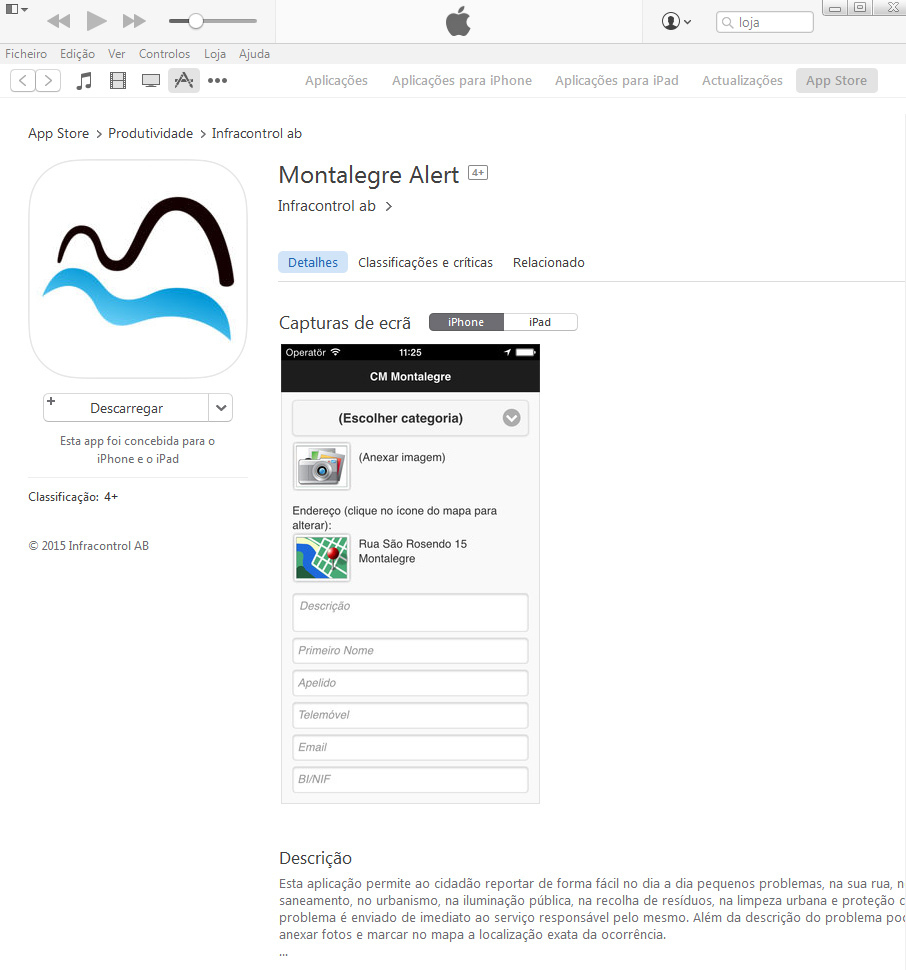
Task: Select iPhone screenshots view
Action: [466, 322]
